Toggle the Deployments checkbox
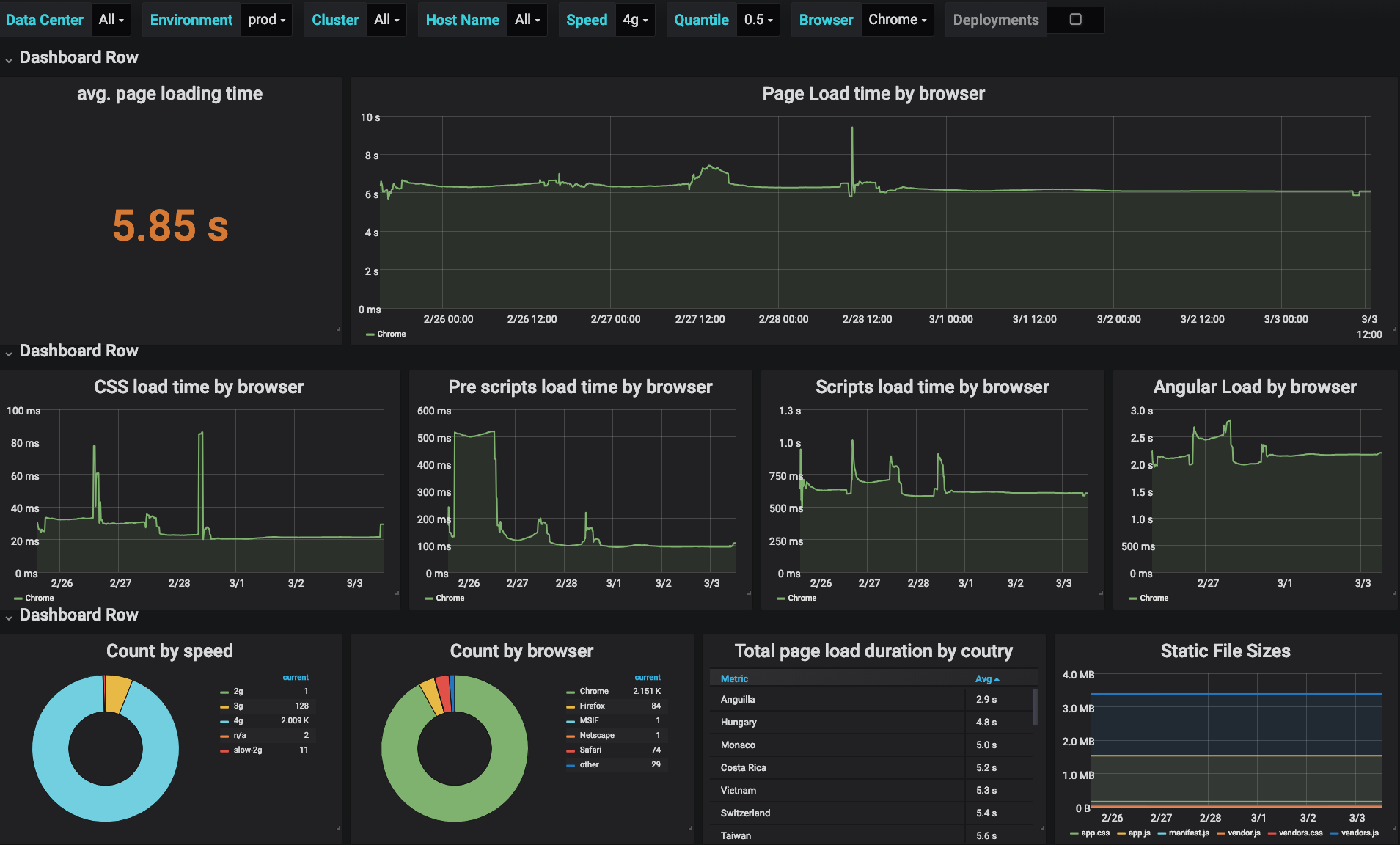The image size is (1400, 845). (x=1075, y=20)
